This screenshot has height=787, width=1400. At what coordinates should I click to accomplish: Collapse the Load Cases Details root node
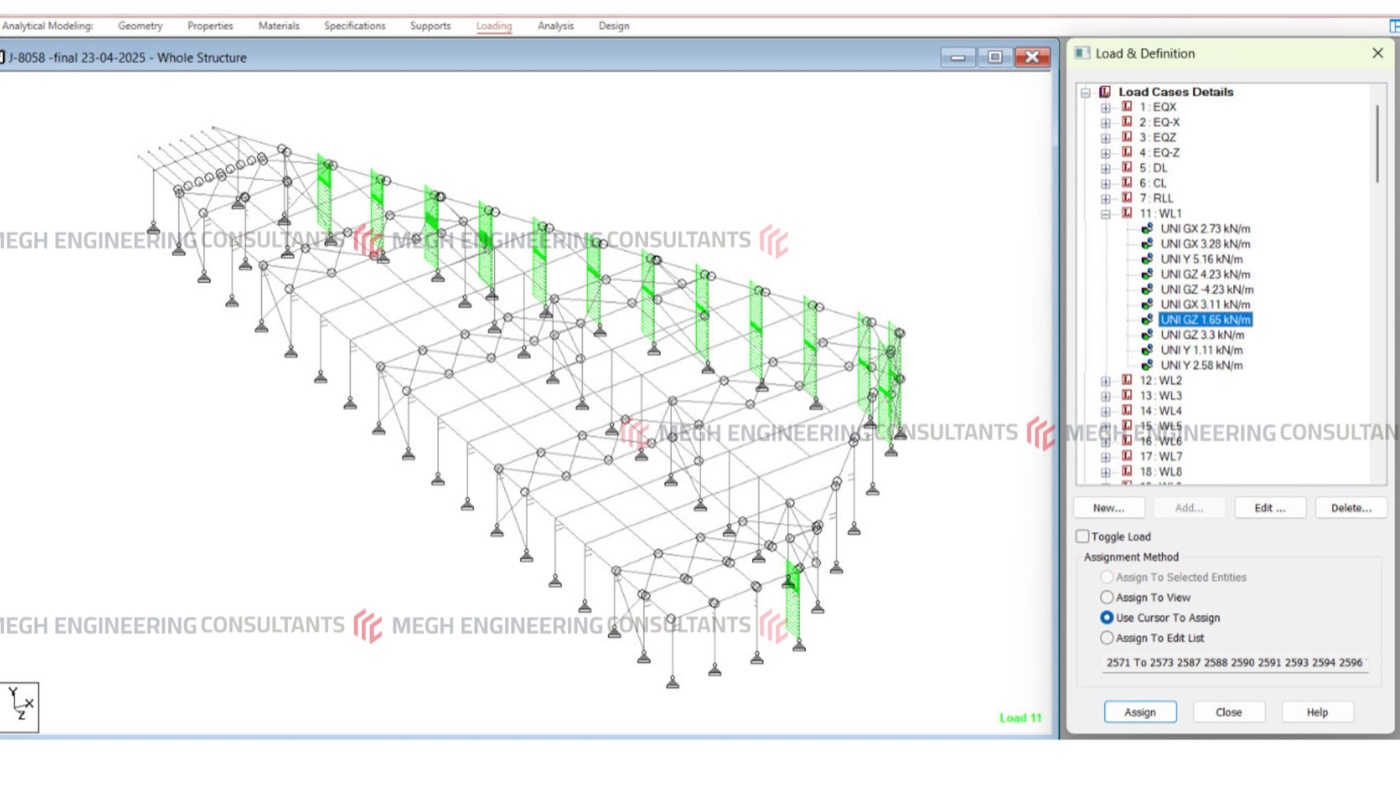click(1085, 92)
